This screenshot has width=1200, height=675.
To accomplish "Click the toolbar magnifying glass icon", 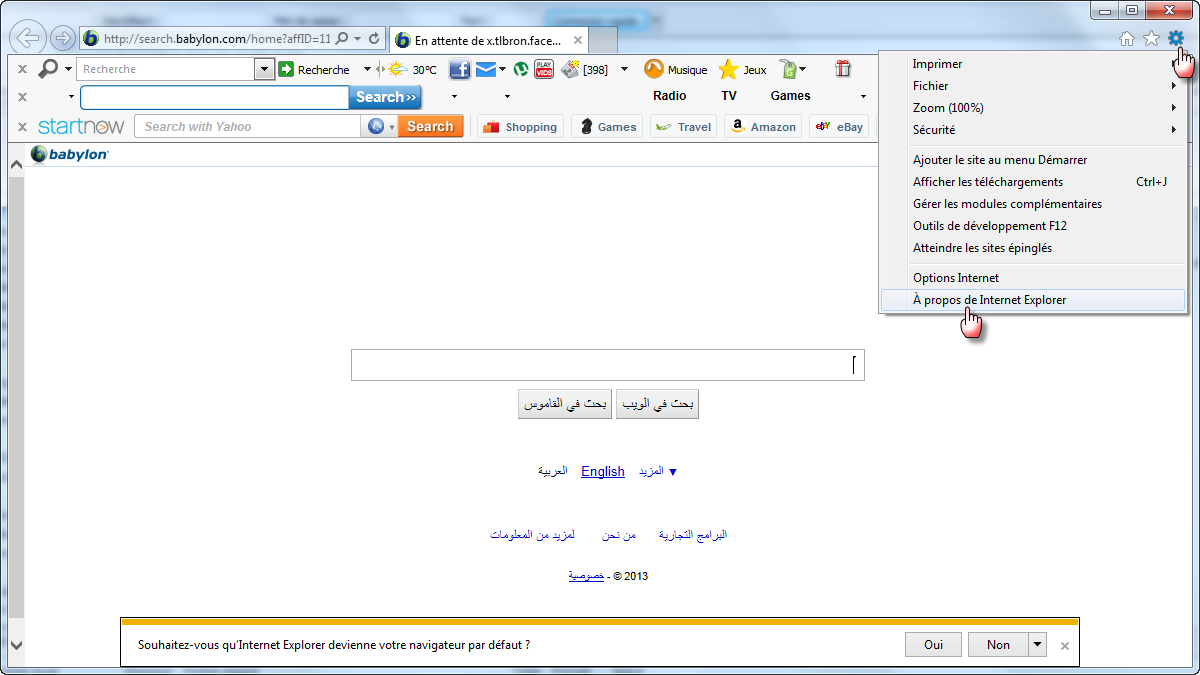I will 48,69.
